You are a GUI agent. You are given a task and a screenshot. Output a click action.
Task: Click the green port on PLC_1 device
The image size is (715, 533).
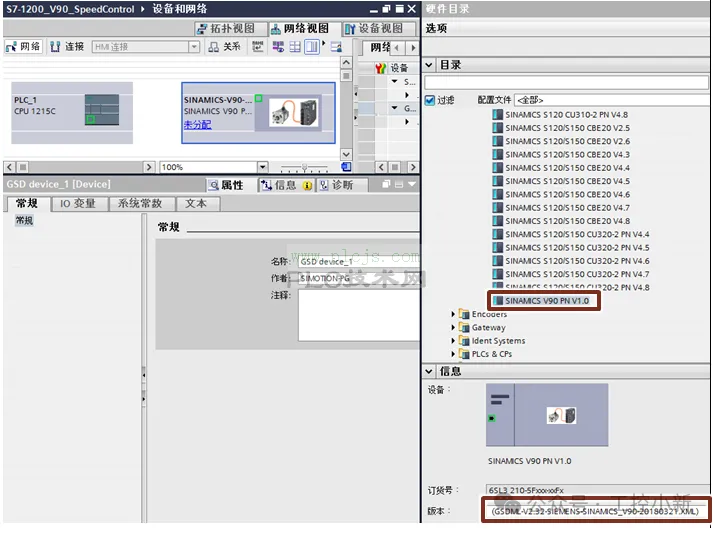click(90, 119)
